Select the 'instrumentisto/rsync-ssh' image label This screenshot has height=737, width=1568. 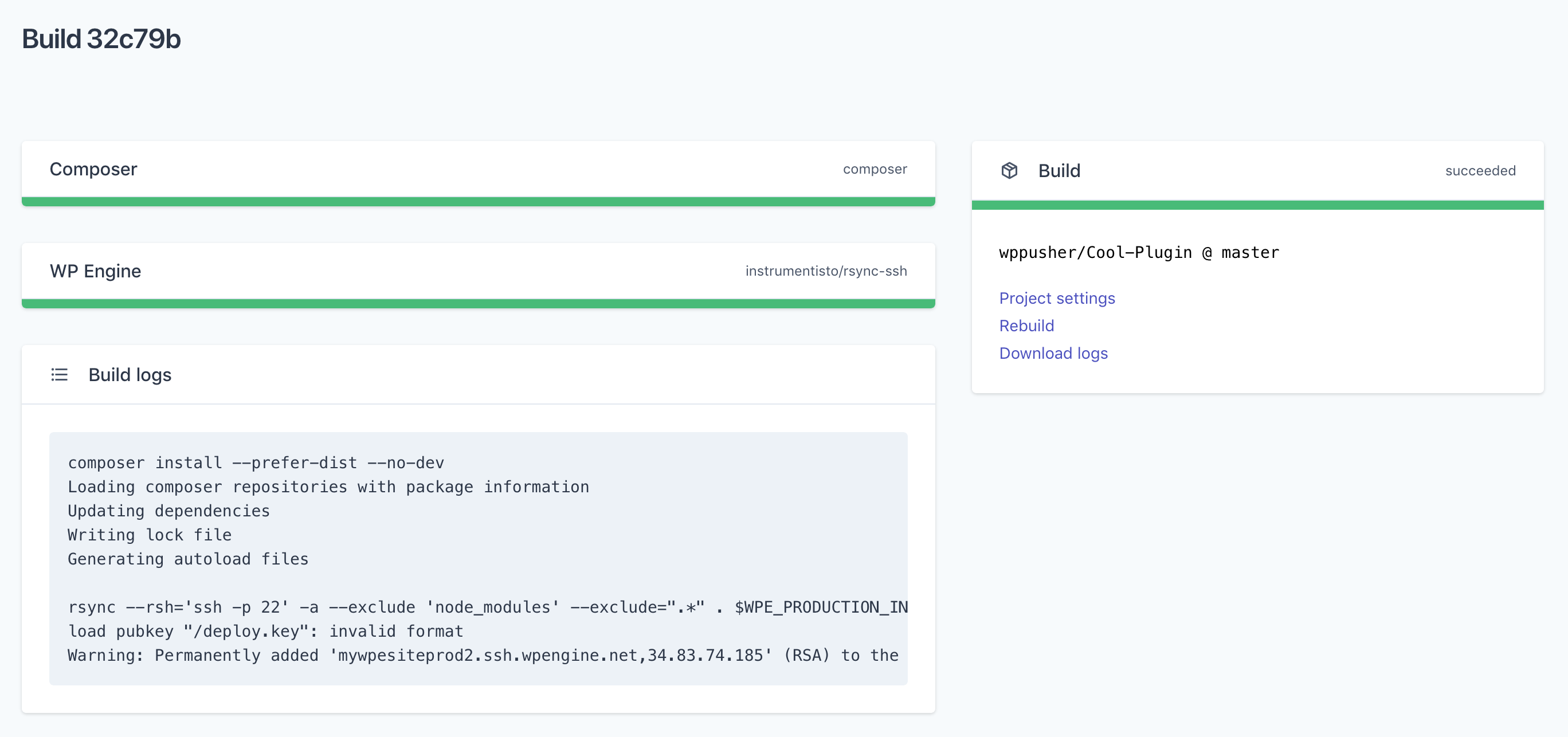826,272
